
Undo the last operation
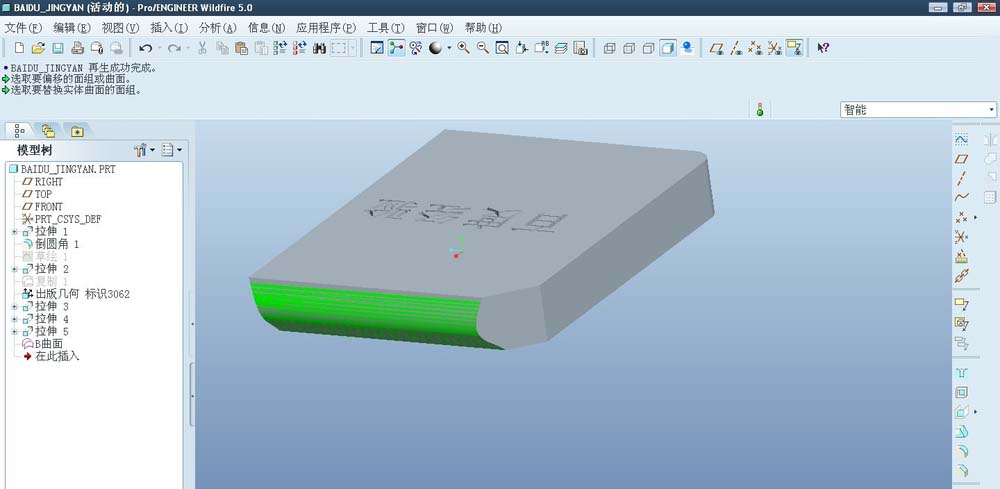click(145, 48)
